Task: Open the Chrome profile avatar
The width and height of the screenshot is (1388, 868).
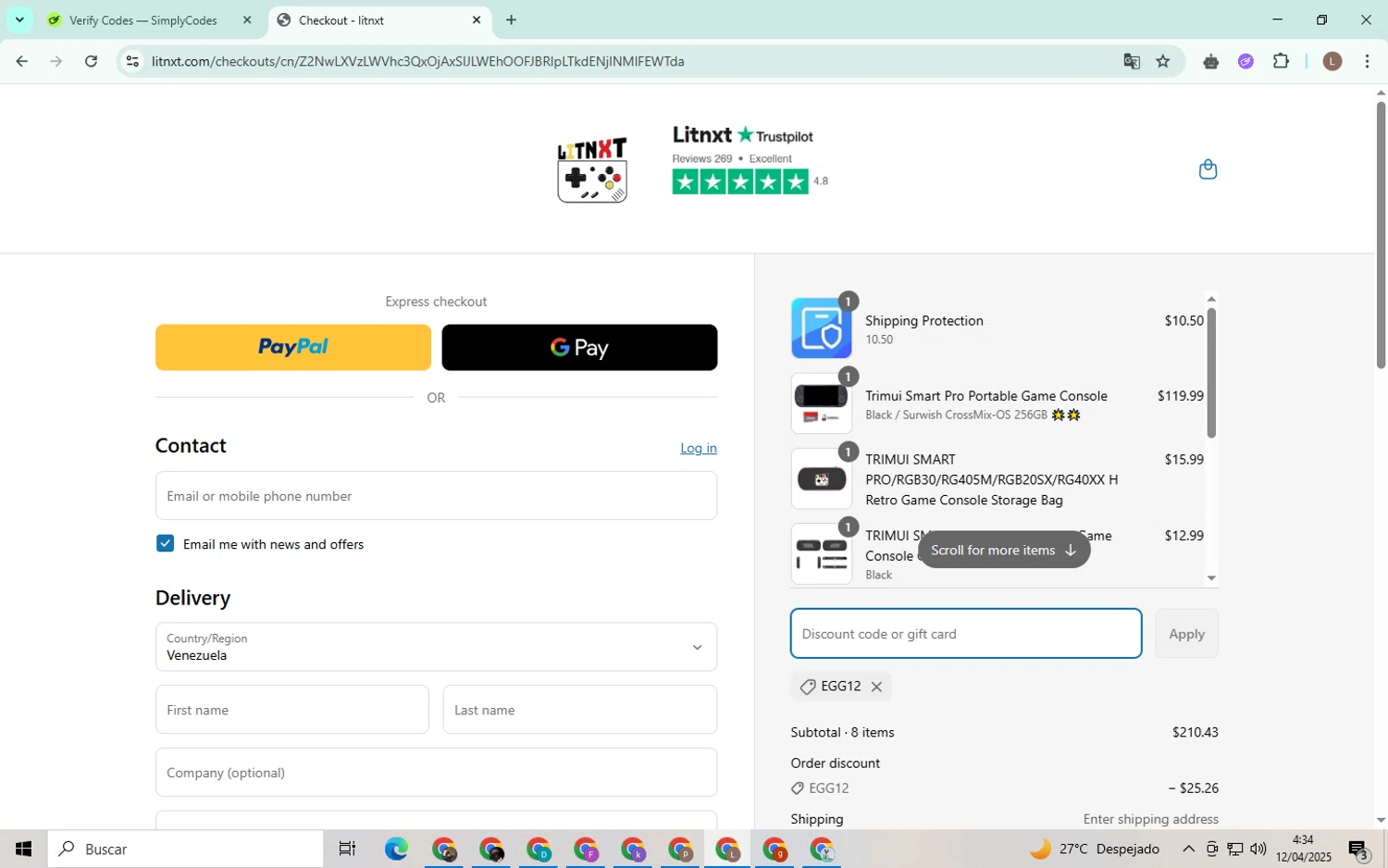Action: [x=1332, y=61]
